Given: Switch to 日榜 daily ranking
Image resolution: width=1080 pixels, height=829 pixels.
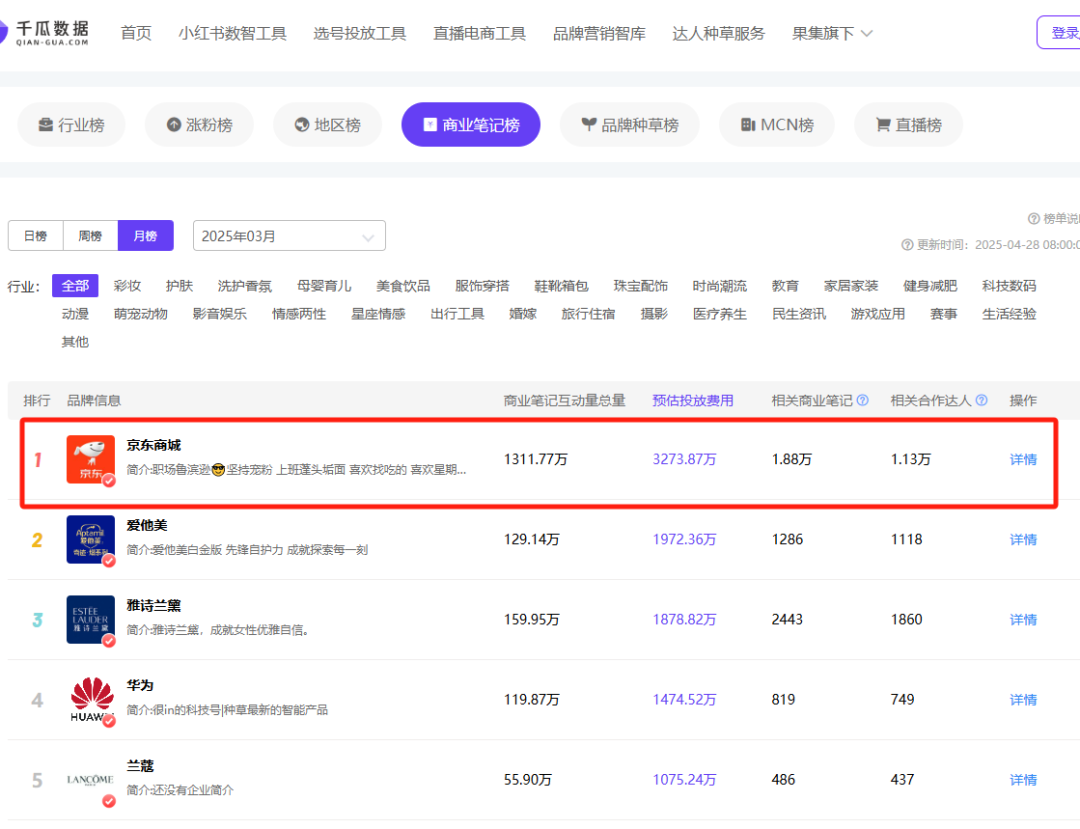Looking at the screenshot, I should (35, 236).
